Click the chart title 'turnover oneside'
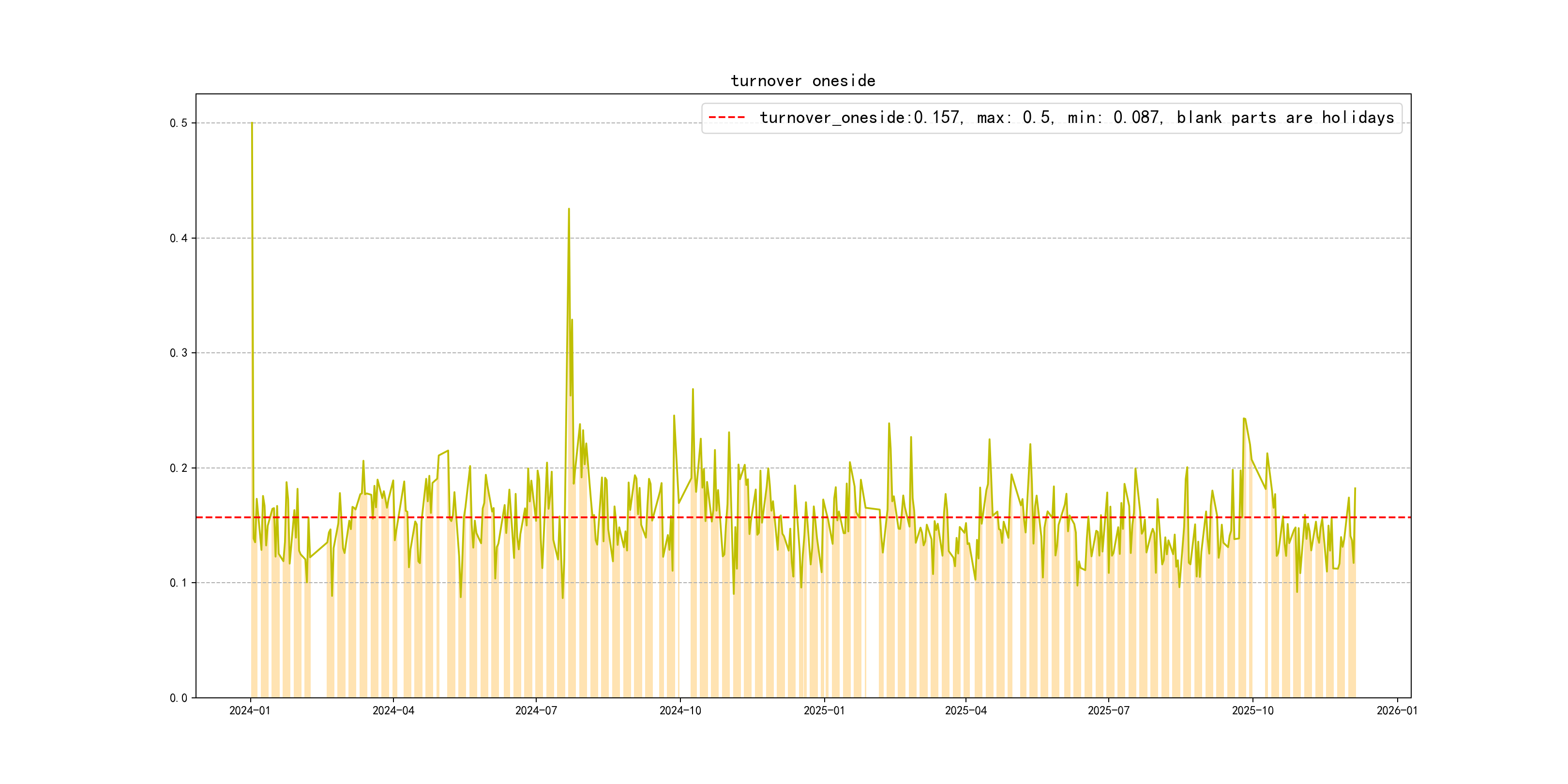 pyautogui.click(x=802, y=81)
